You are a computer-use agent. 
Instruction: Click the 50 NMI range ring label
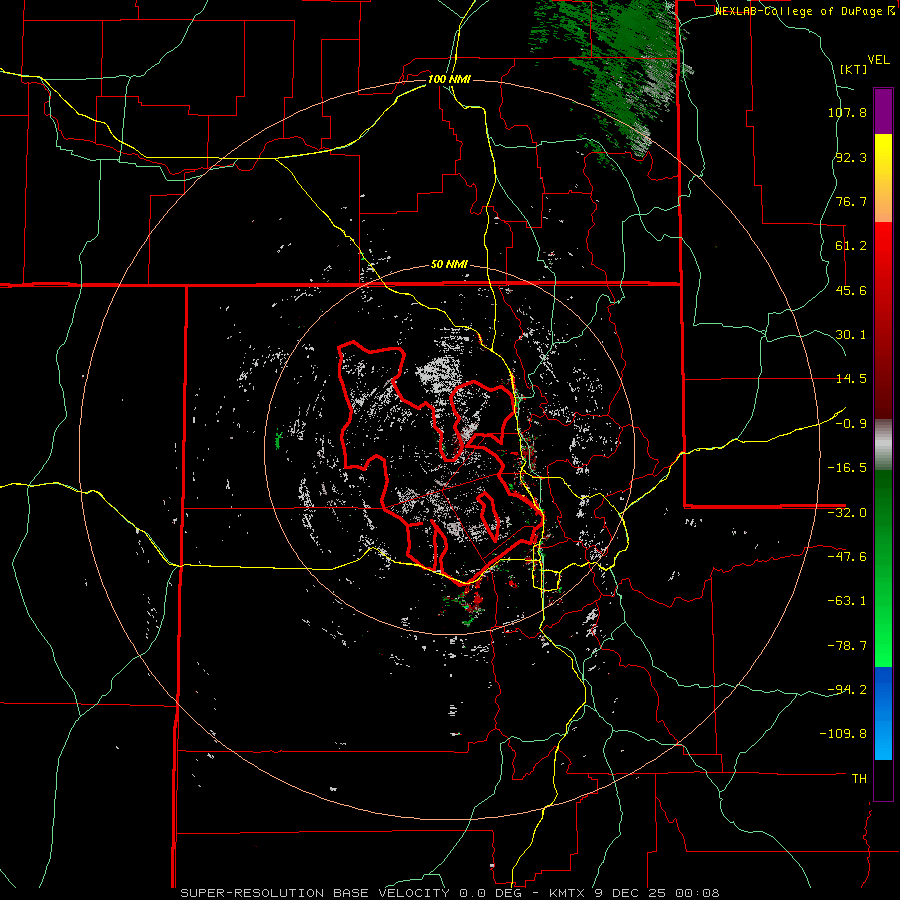(x=449, y=265)
